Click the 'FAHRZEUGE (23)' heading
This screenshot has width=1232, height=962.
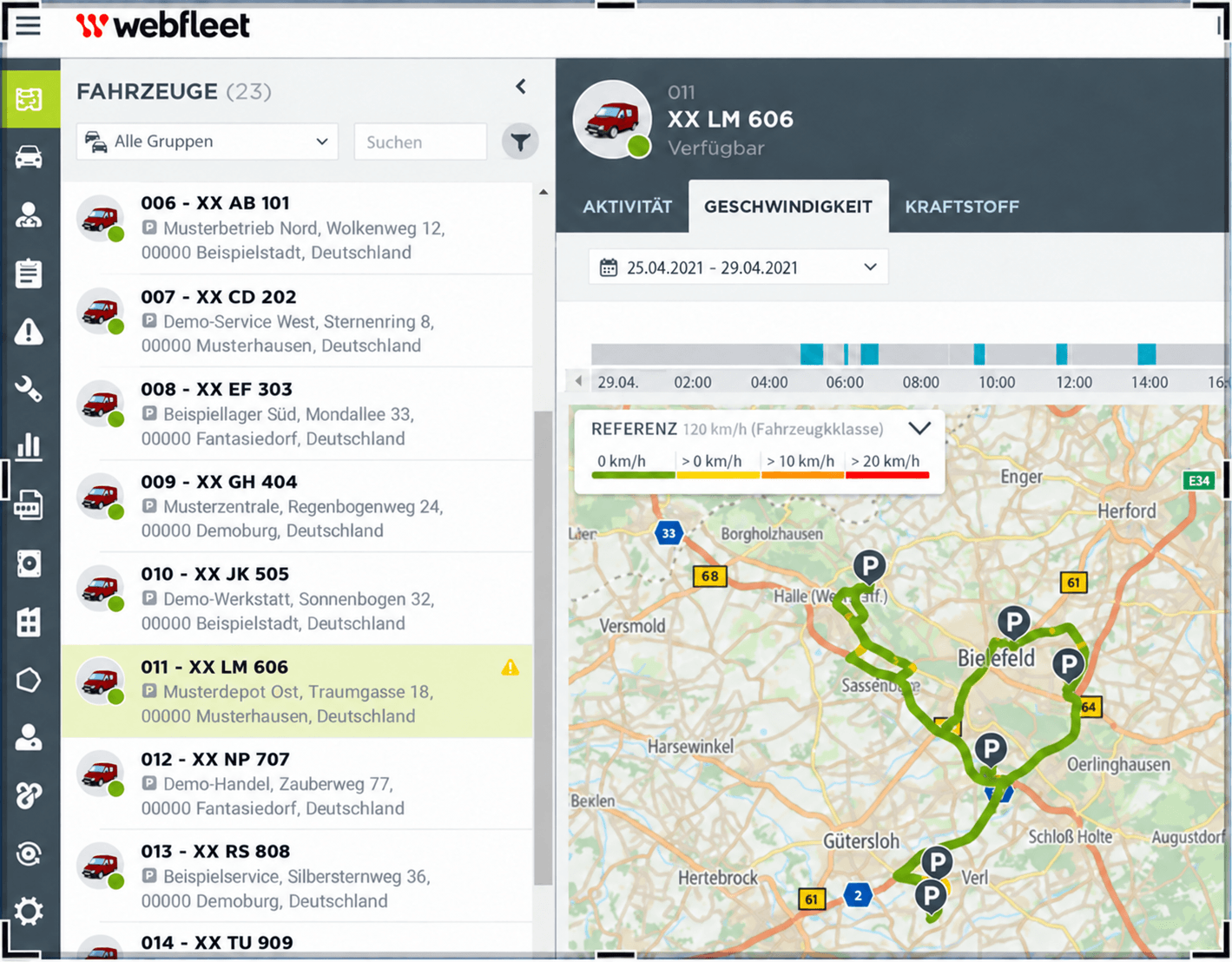pos(174,91)
